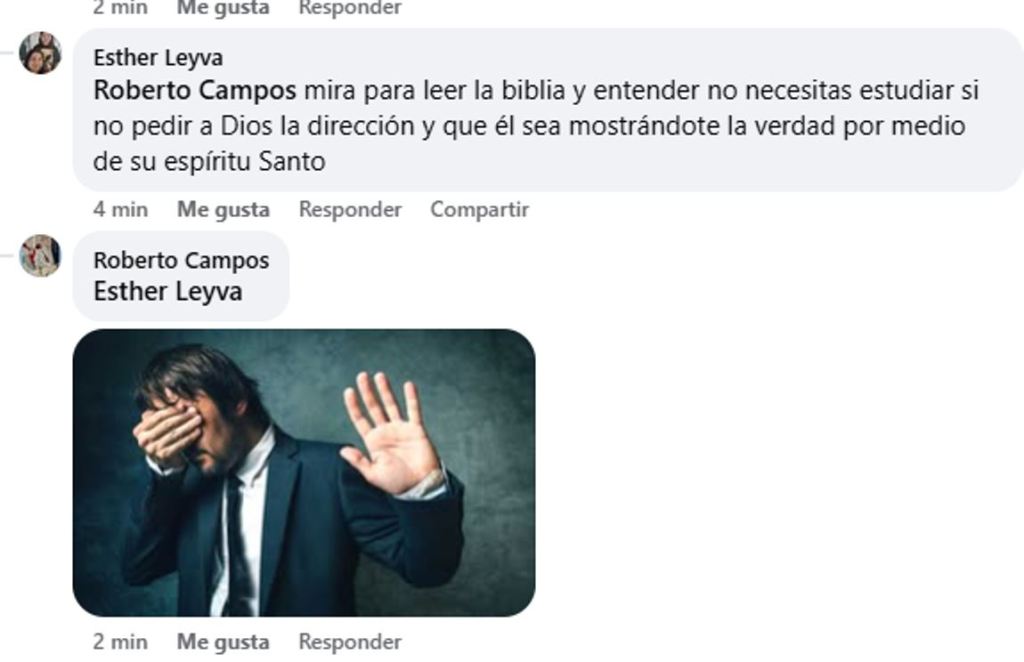Screen dimensions: 1024x662
Task: Click Me gusta on the topmost comment
Action: (223, 8)
